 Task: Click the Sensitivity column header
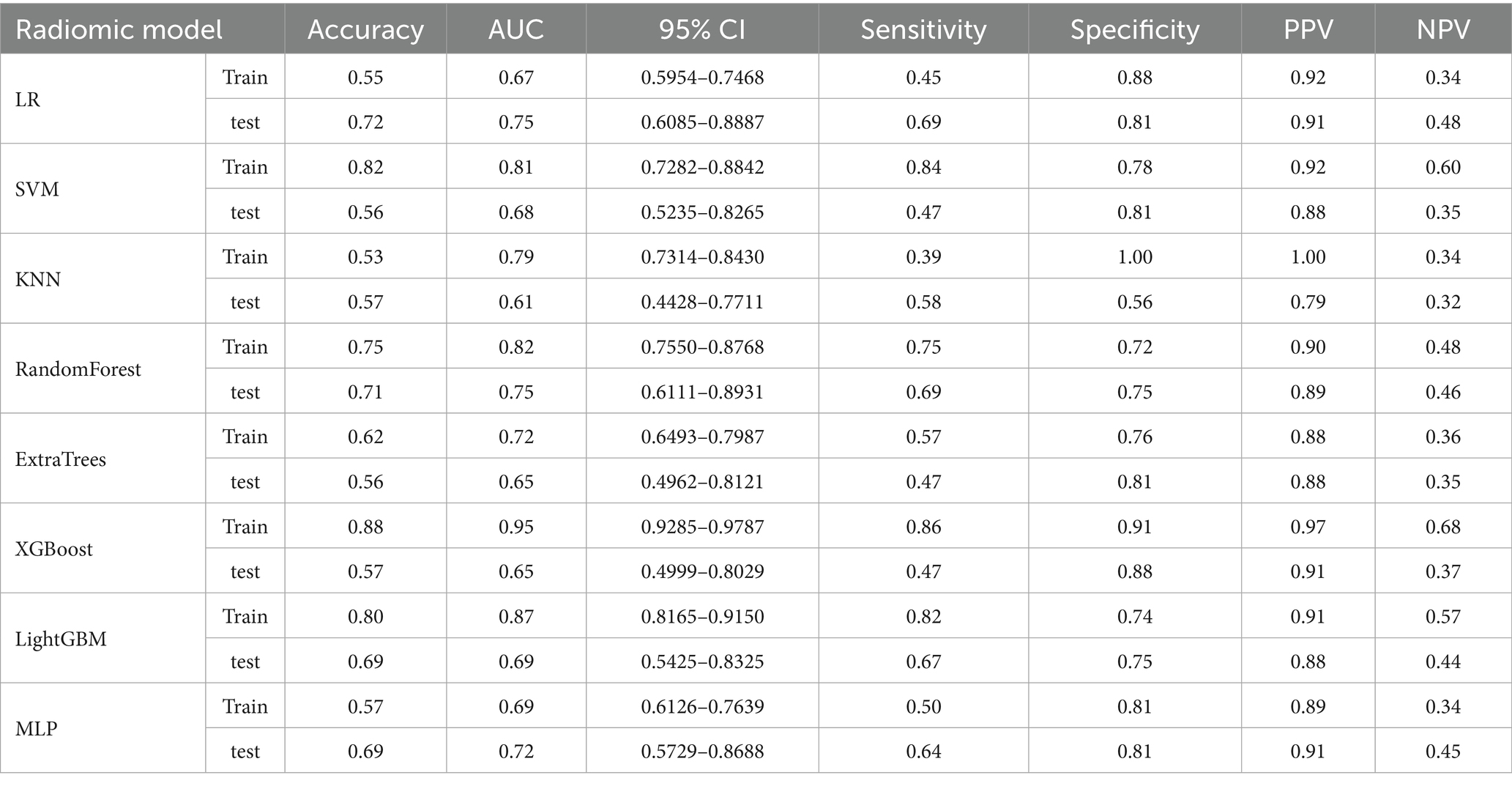pyautogui.click(x=923, y=30)
